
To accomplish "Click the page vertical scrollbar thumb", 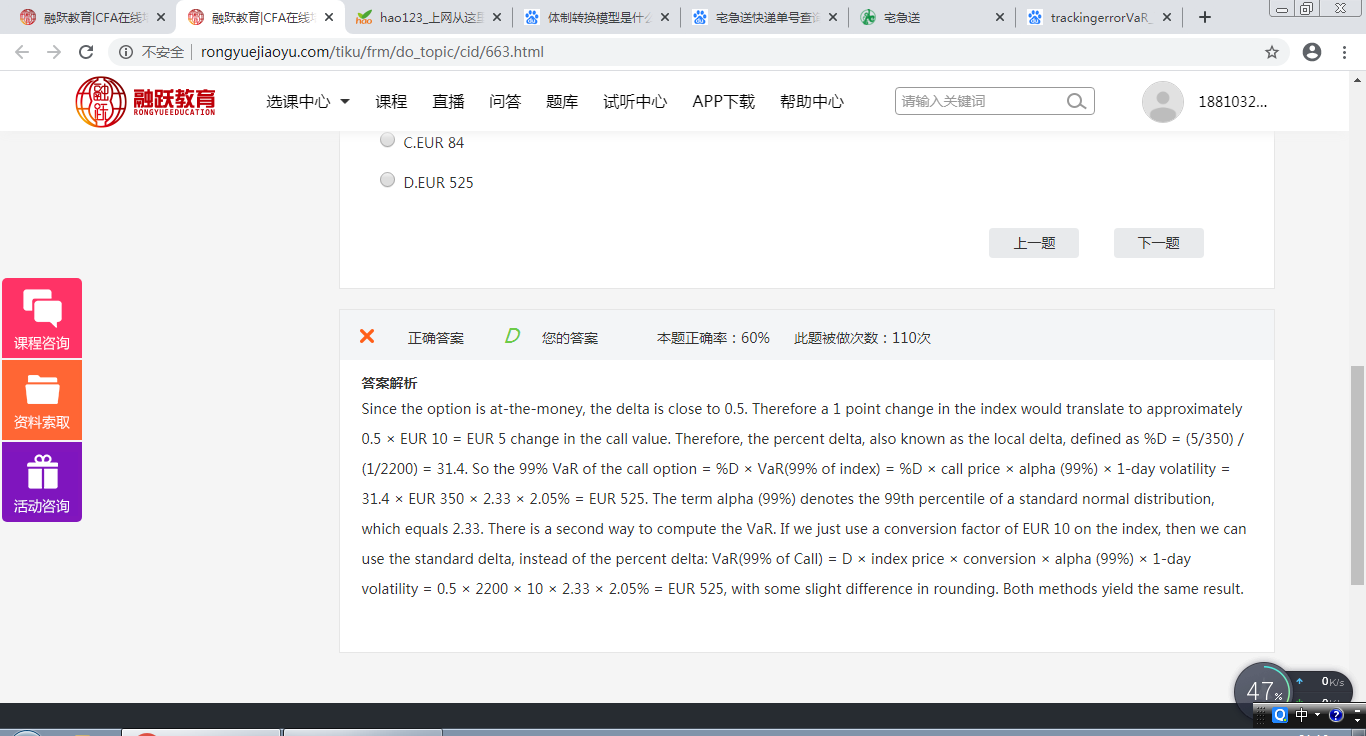I will click(x=1357, y=475).
